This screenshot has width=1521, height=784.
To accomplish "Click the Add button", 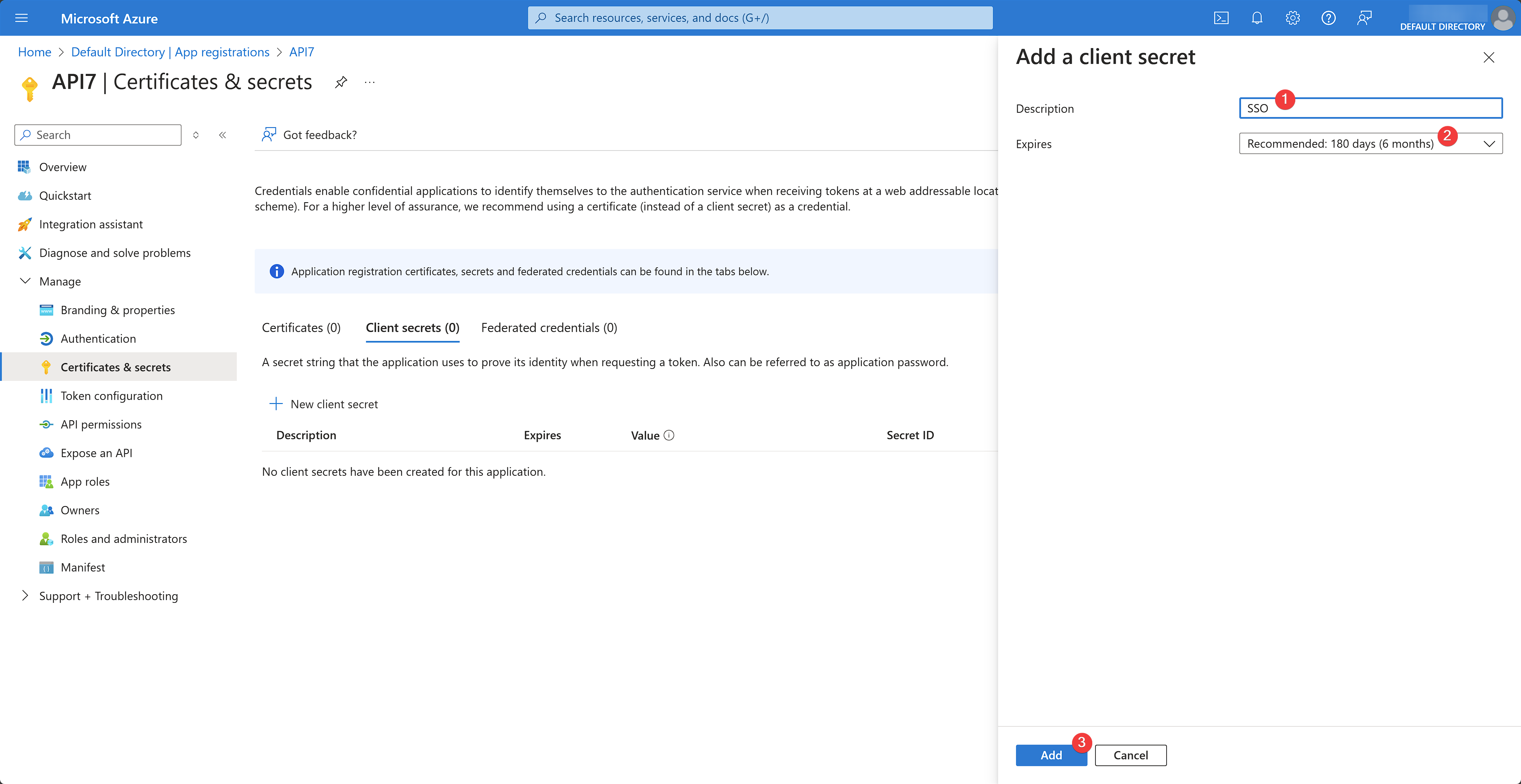I will coord(1051,755).
